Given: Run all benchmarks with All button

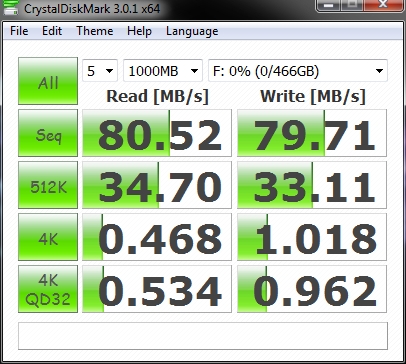Looking at the screenshot, I should (x=48, y=81).
